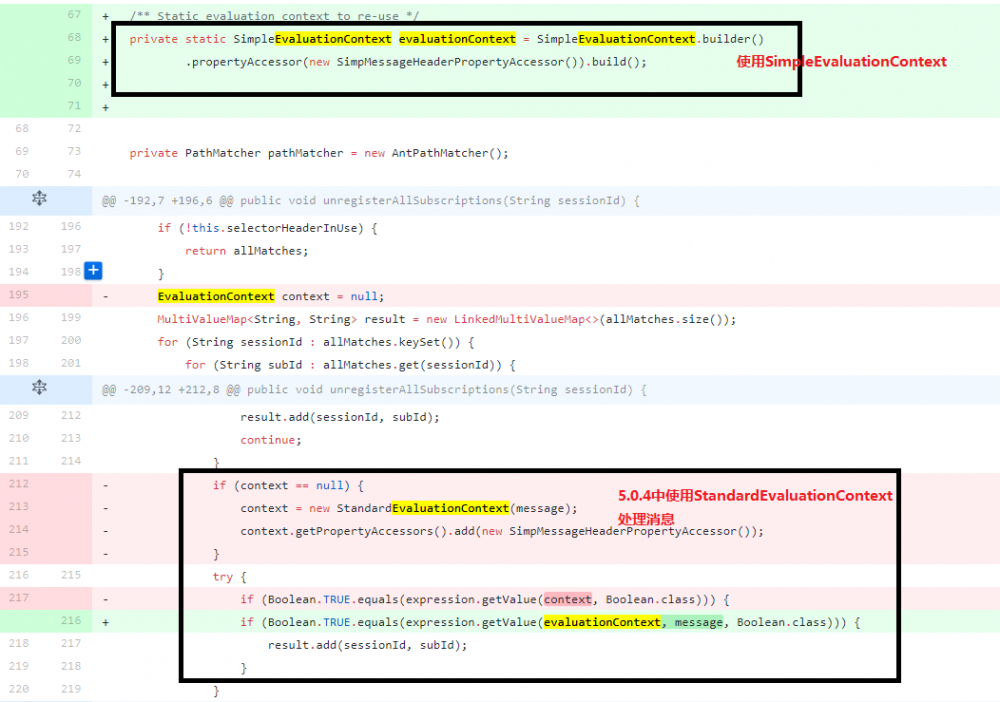1000x702 pixels.
Task: Select line number 195 in the old file column
Action: coord(17,294)
